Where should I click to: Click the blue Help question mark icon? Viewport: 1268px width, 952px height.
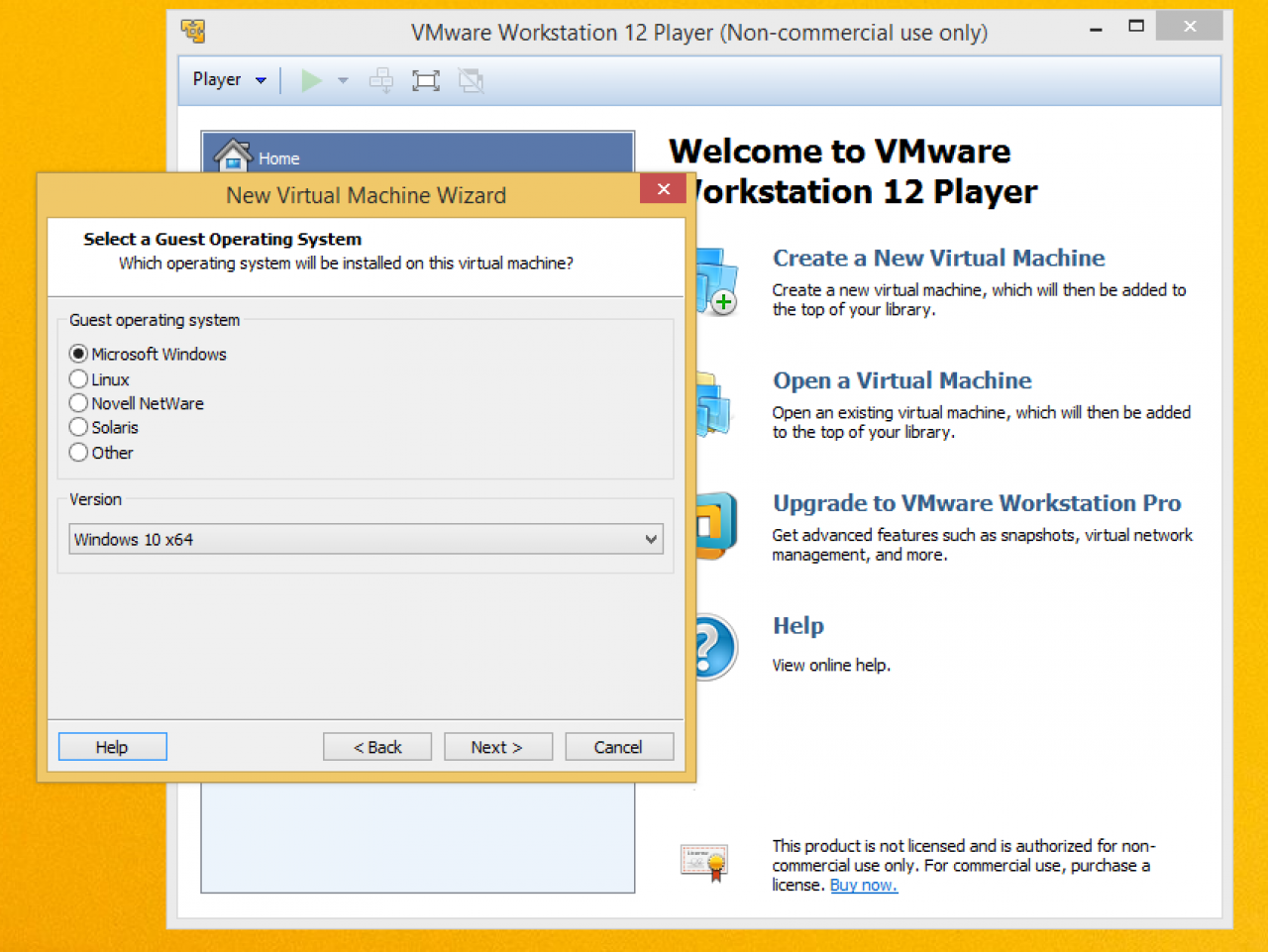716,647
